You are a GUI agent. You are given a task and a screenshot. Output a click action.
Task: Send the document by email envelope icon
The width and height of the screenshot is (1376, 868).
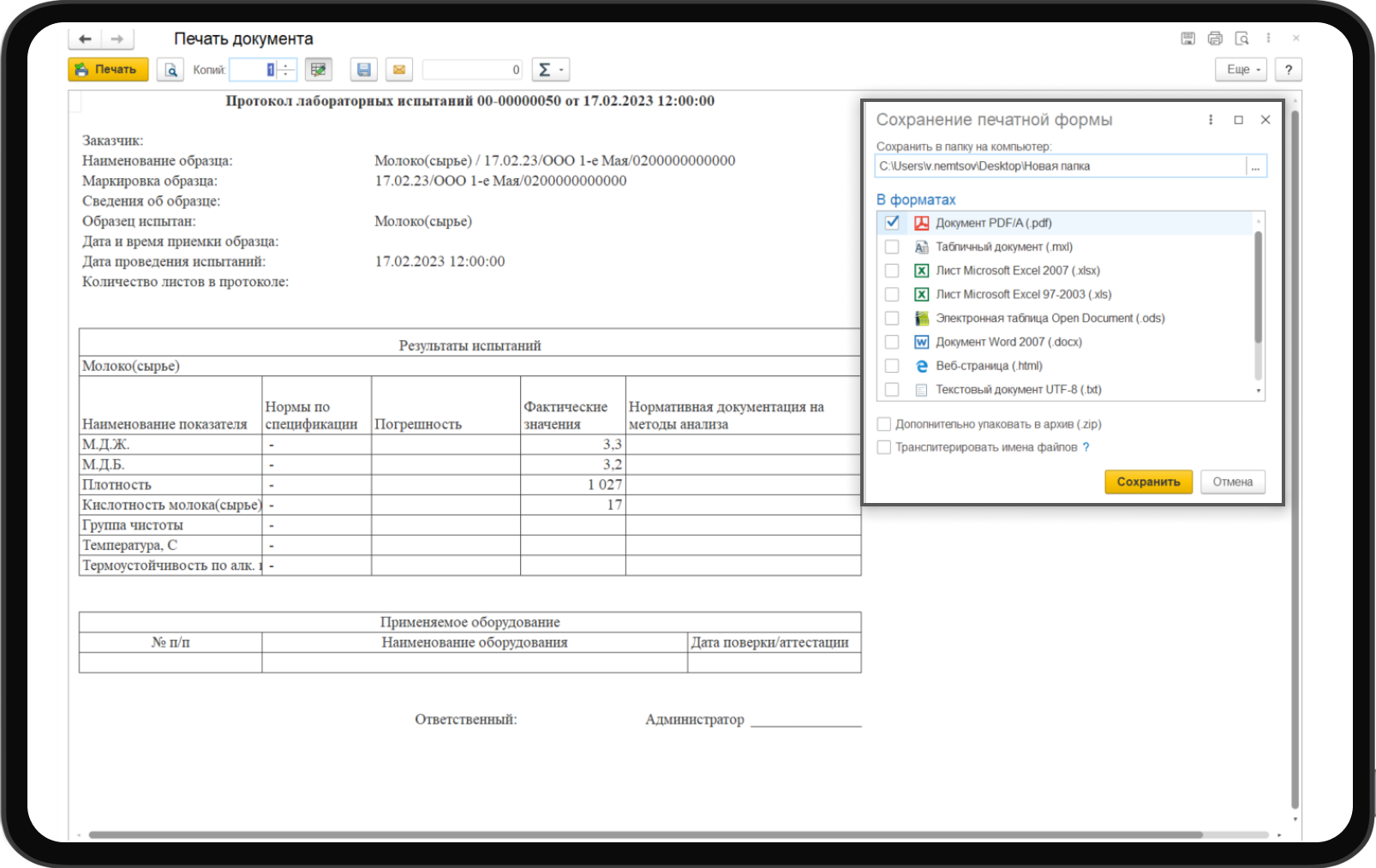pos(399,69)
